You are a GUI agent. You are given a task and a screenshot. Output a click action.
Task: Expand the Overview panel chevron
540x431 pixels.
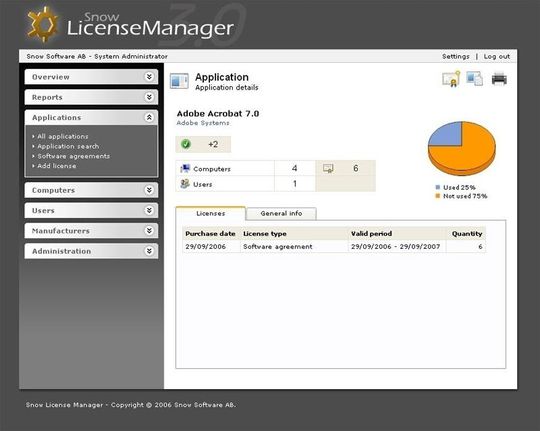(x=149, y=76)
